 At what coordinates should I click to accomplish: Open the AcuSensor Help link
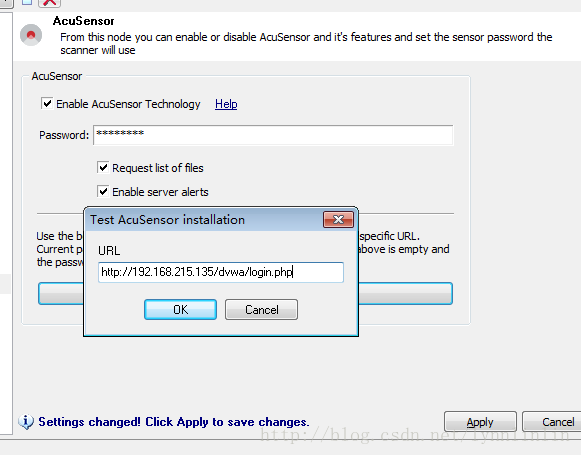coord(226,104)
